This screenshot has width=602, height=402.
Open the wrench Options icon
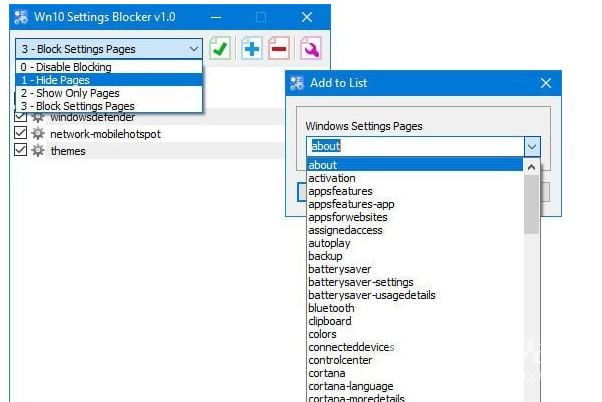(x=311, y=48)
